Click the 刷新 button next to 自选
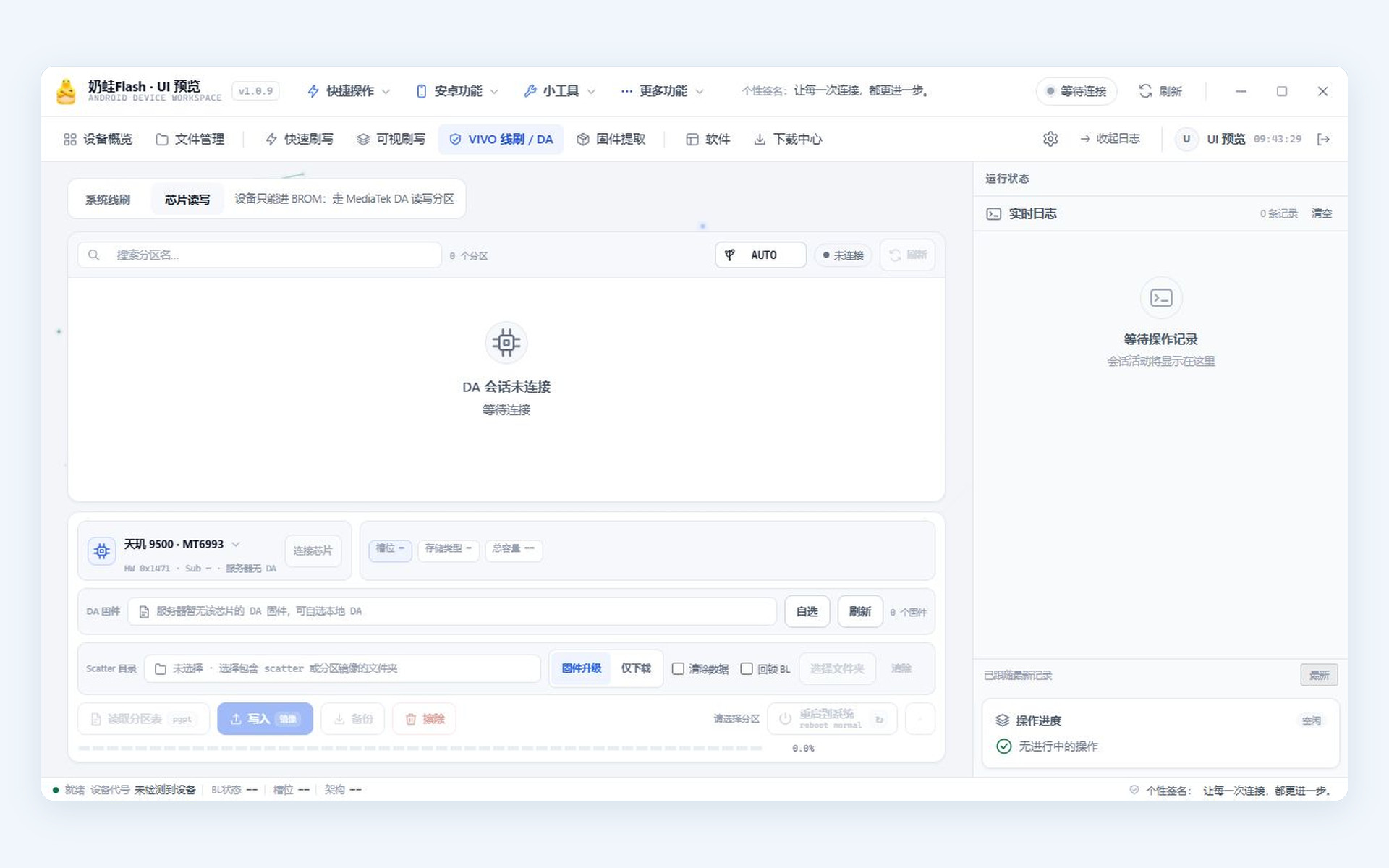This screenshot has height=868, width=1389. pyautogui.click(x=860, y=612)
